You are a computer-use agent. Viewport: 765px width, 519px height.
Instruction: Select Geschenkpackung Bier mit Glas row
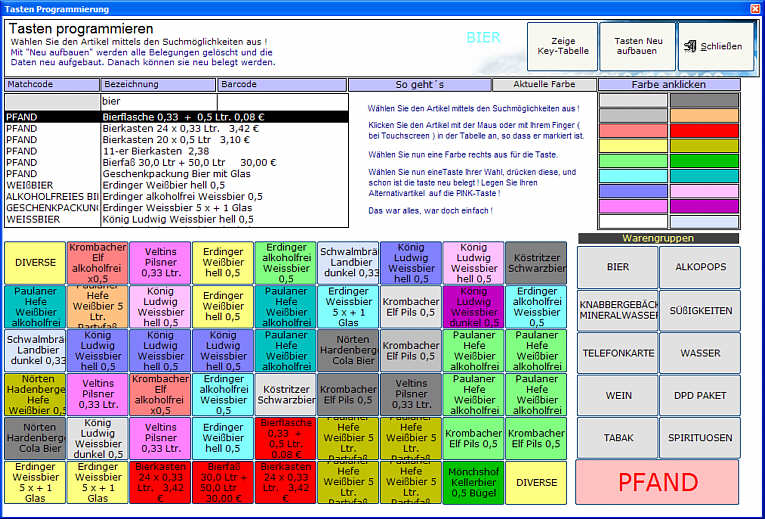tap(177, 174)
